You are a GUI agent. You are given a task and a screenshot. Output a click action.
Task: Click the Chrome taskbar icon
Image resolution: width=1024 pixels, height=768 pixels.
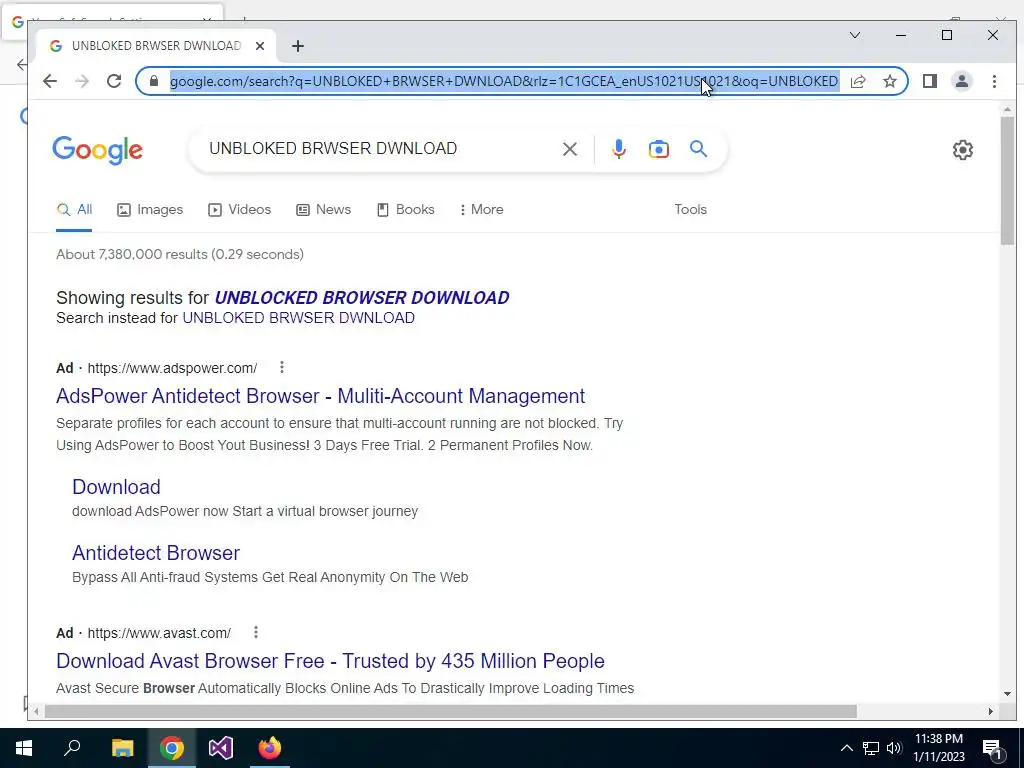coord(172,748)
